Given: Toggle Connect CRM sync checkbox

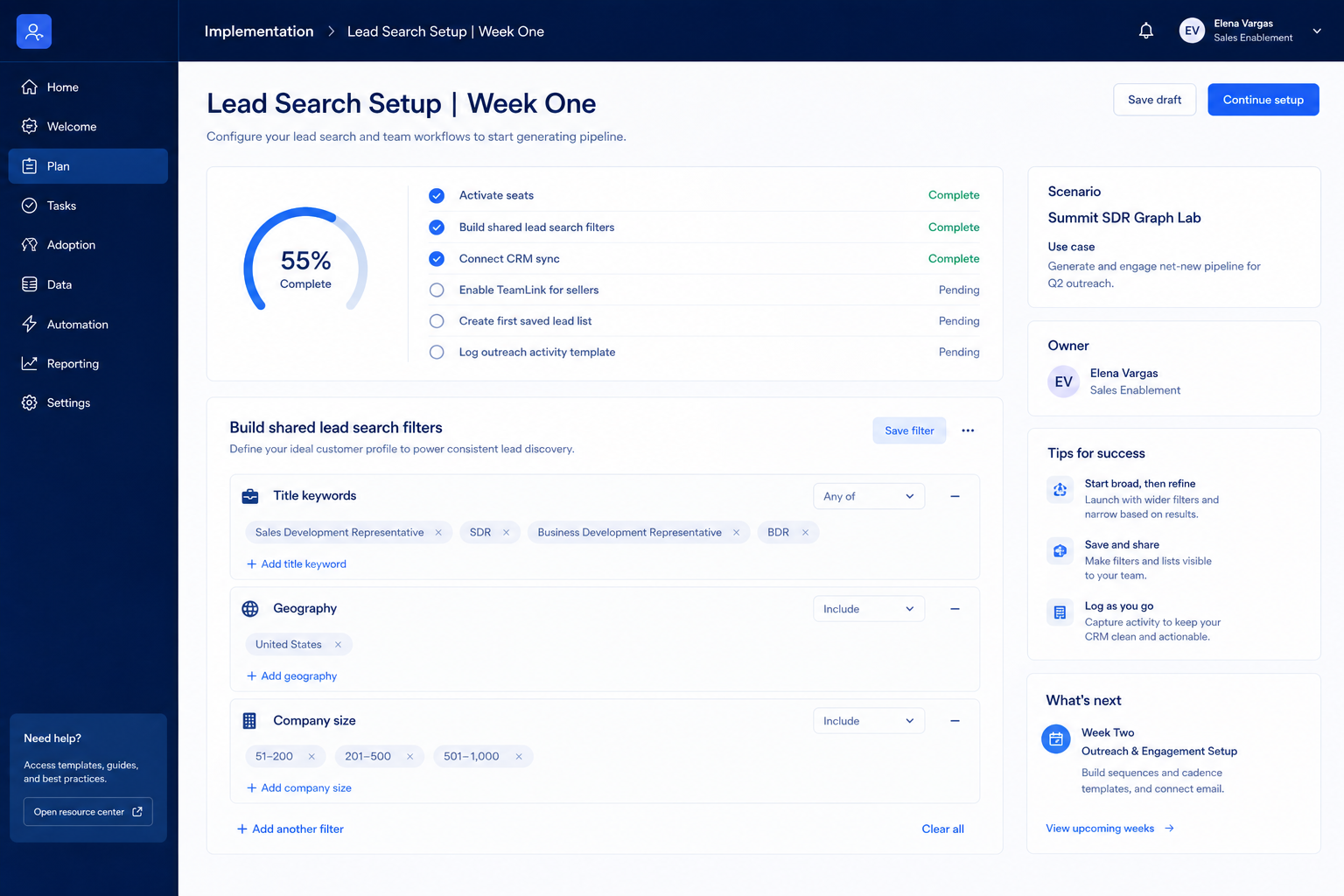Looking at the screenshot, I should point(437,258).
